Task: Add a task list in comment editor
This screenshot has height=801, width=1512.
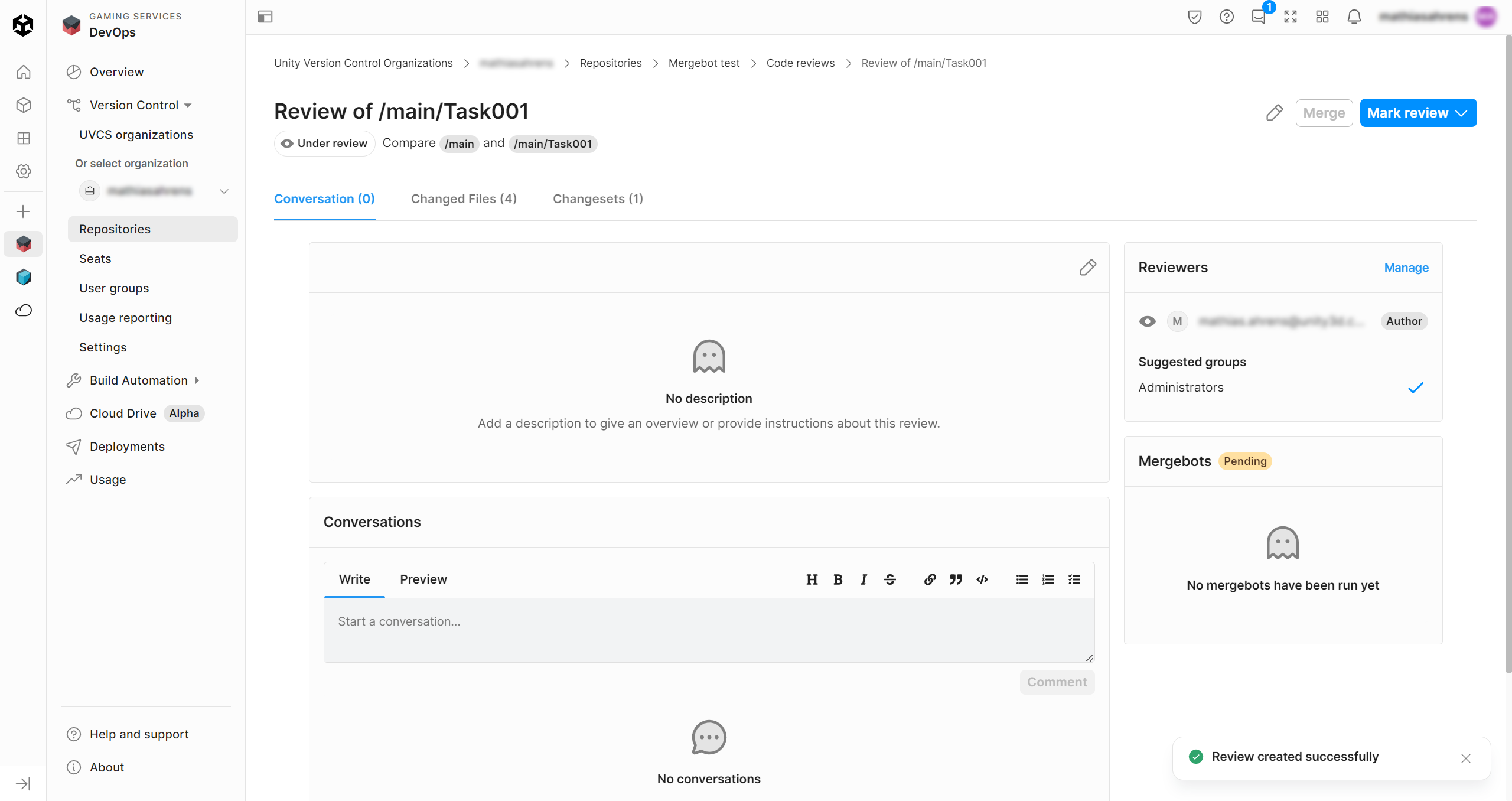Action: (x=1074, y=579)
